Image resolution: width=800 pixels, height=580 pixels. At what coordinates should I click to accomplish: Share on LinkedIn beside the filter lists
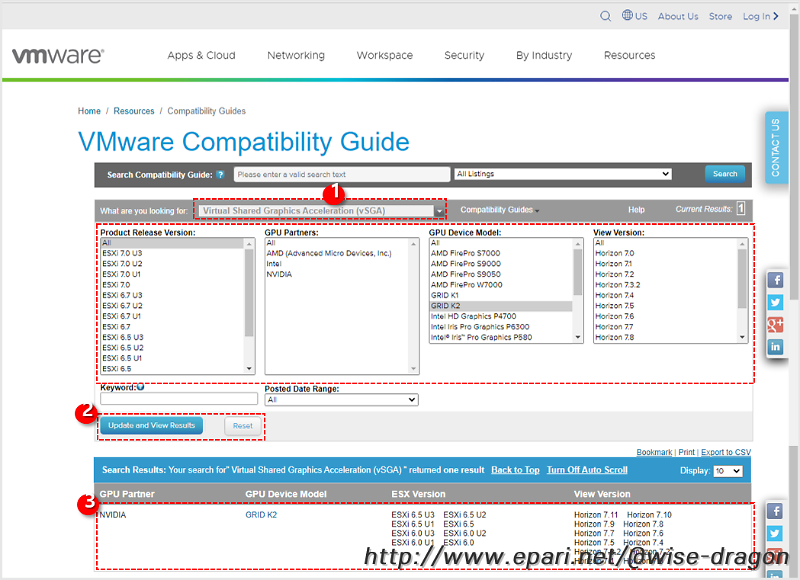(775, 347)
